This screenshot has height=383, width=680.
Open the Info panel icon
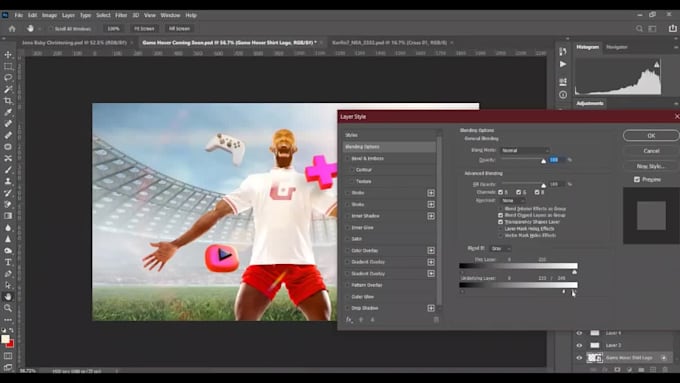[563, 95]
